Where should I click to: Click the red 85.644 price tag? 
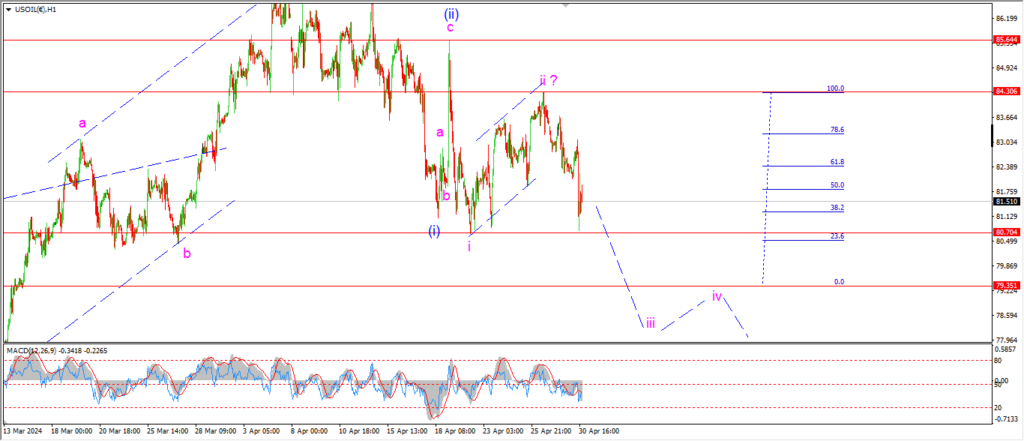pyautogui.click(x=1006, y=40)
